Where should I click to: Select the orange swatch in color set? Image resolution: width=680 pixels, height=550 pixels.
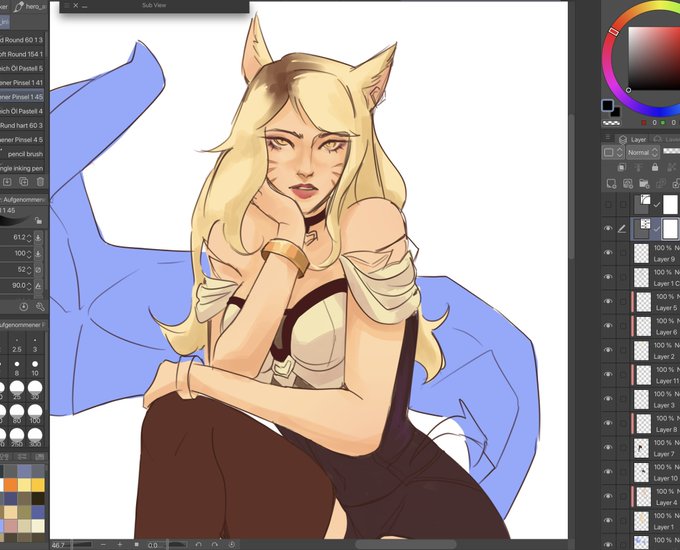click(10, 485)
